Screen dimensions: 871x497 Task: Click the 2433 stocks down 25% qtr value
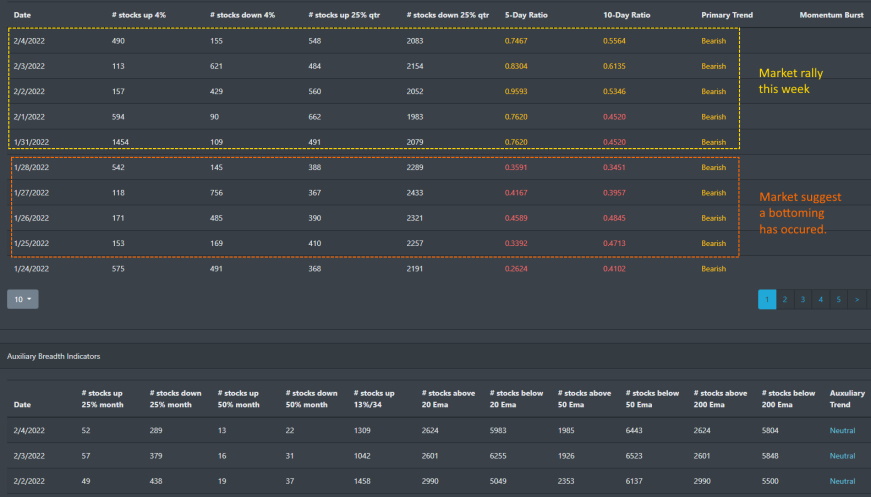coord(415,193)
